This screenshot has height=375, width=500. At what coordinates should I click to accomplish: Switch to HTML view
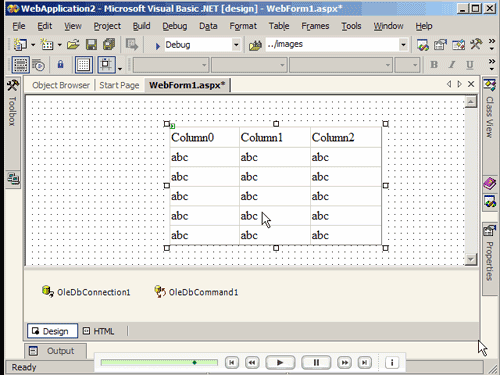[99, 331]
